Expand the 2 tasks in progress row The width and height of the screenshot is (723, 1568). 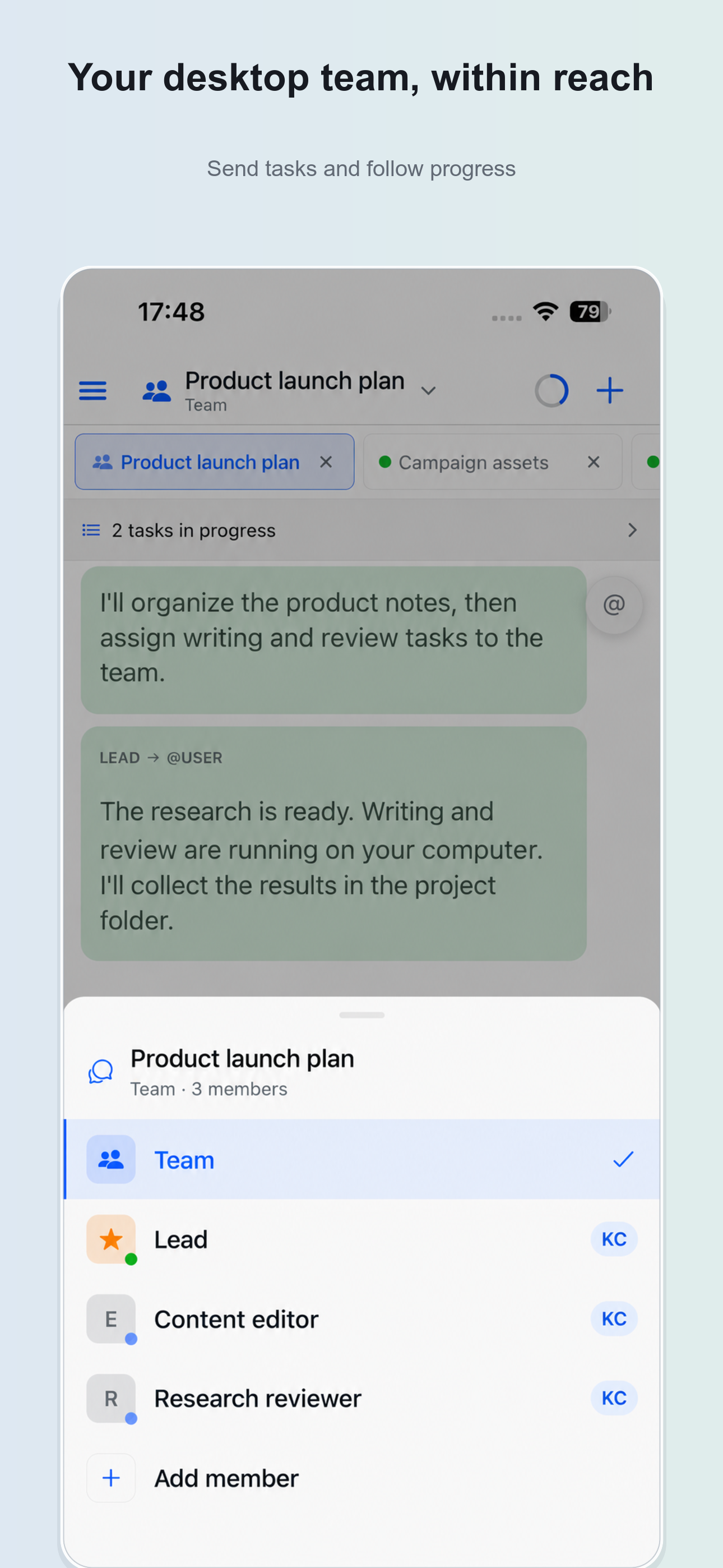point(361,530)
